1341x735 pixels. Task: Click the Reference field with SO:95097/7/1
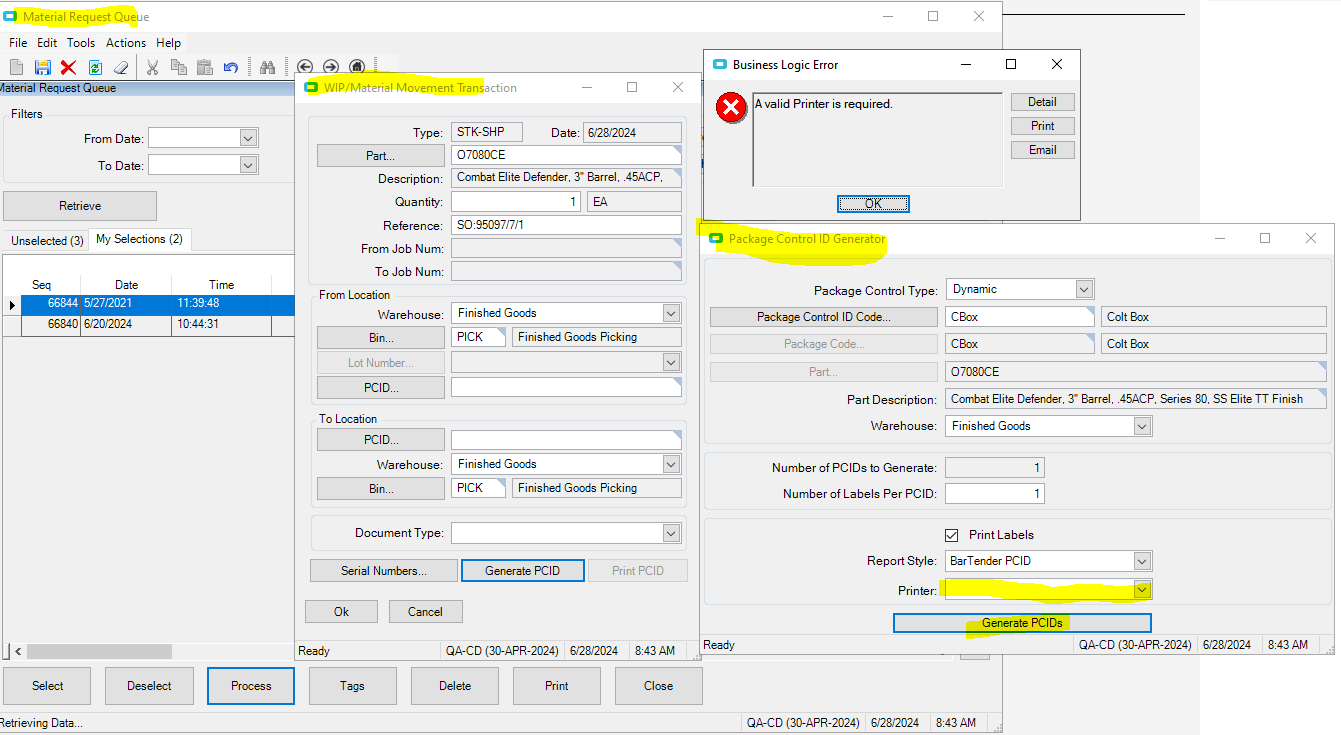coord(567,226)
